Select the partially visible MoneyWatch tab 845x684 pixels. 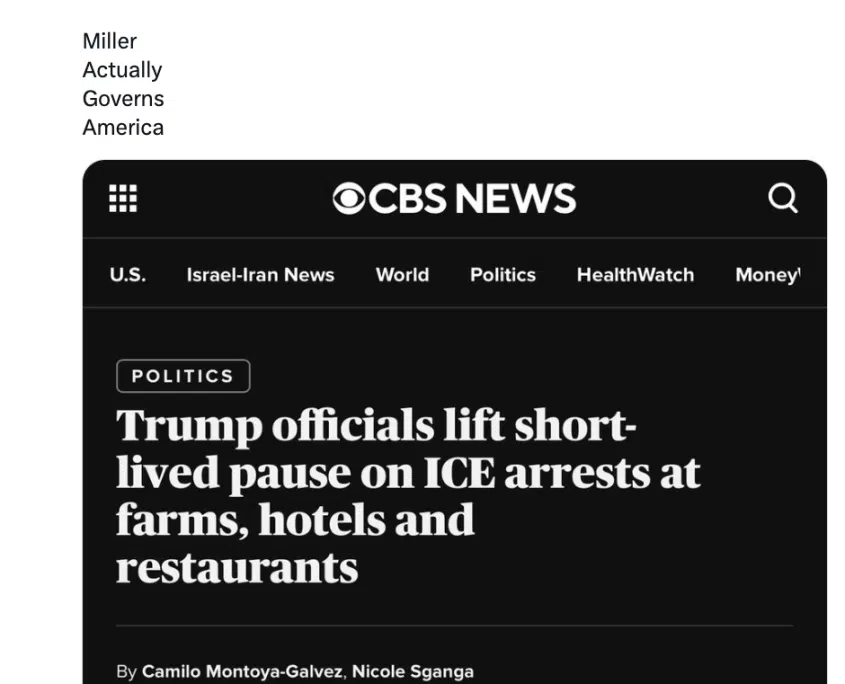768,275
